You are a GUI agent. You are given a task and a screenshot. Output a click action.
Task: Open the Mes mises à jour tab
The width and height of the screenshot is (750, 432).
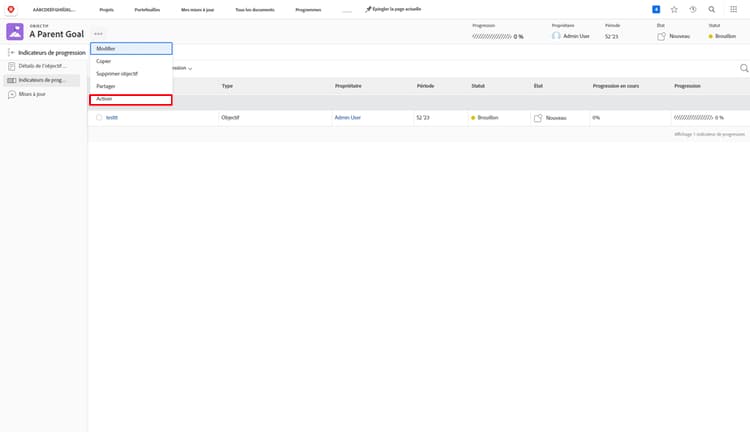(198, 10)
